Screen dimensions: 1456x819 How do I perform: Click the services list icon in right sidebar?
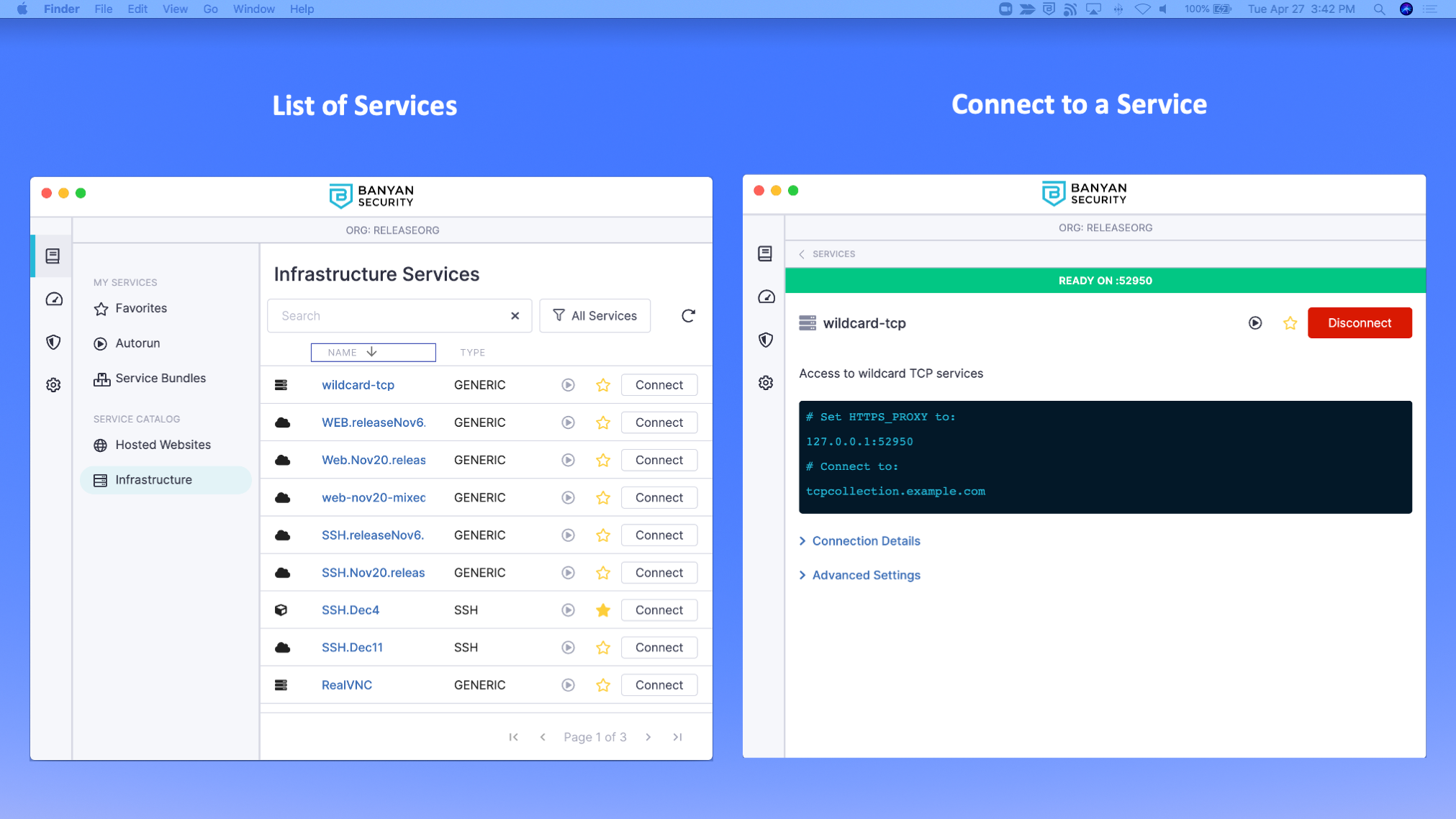(x=765, y=253)
